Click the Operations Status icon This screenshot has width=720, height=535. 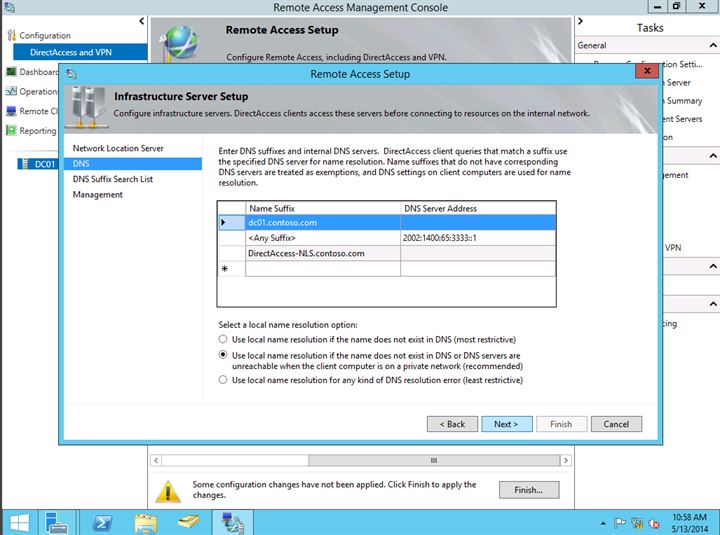[11, 91]
